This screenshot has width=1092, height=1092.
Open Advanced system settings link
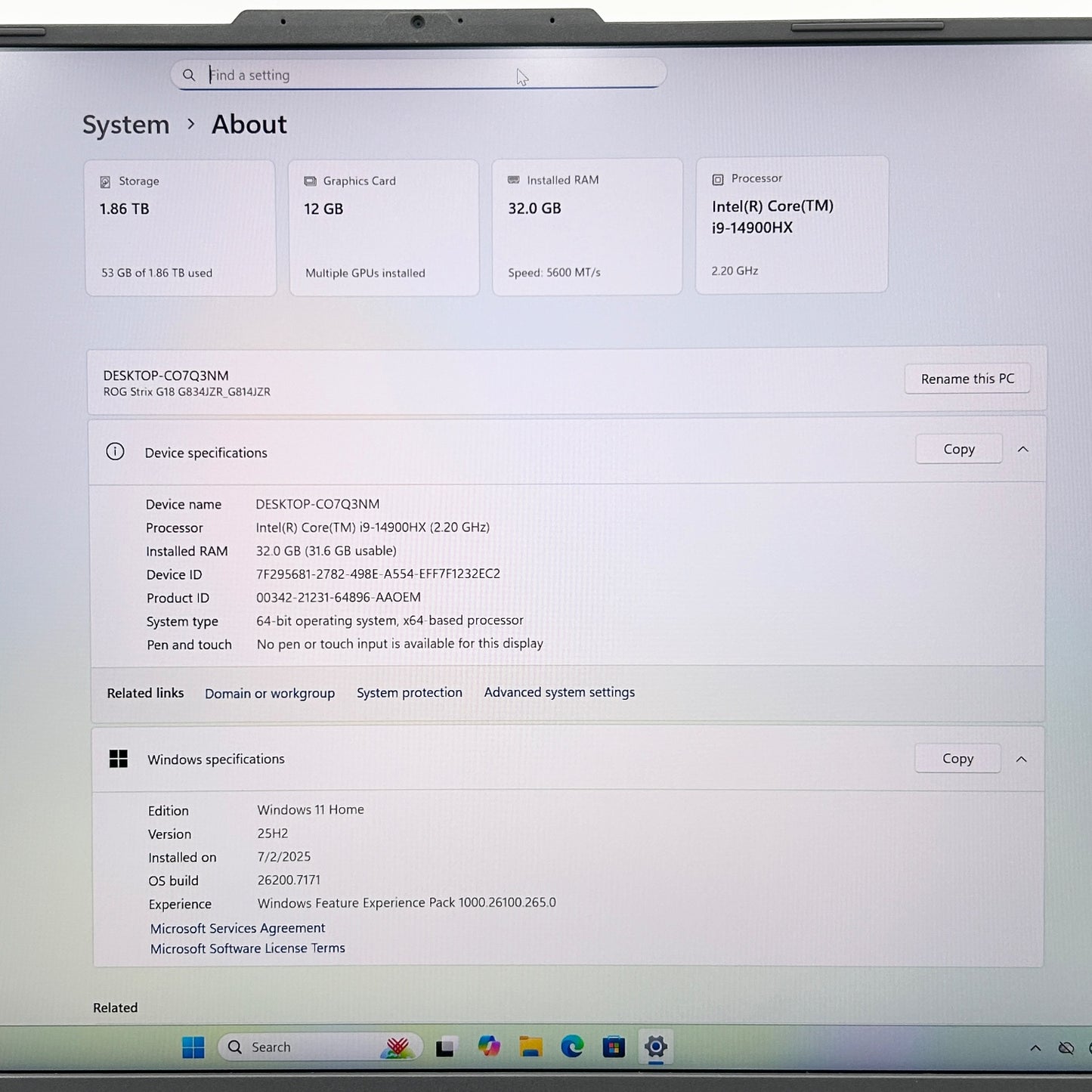559,692
